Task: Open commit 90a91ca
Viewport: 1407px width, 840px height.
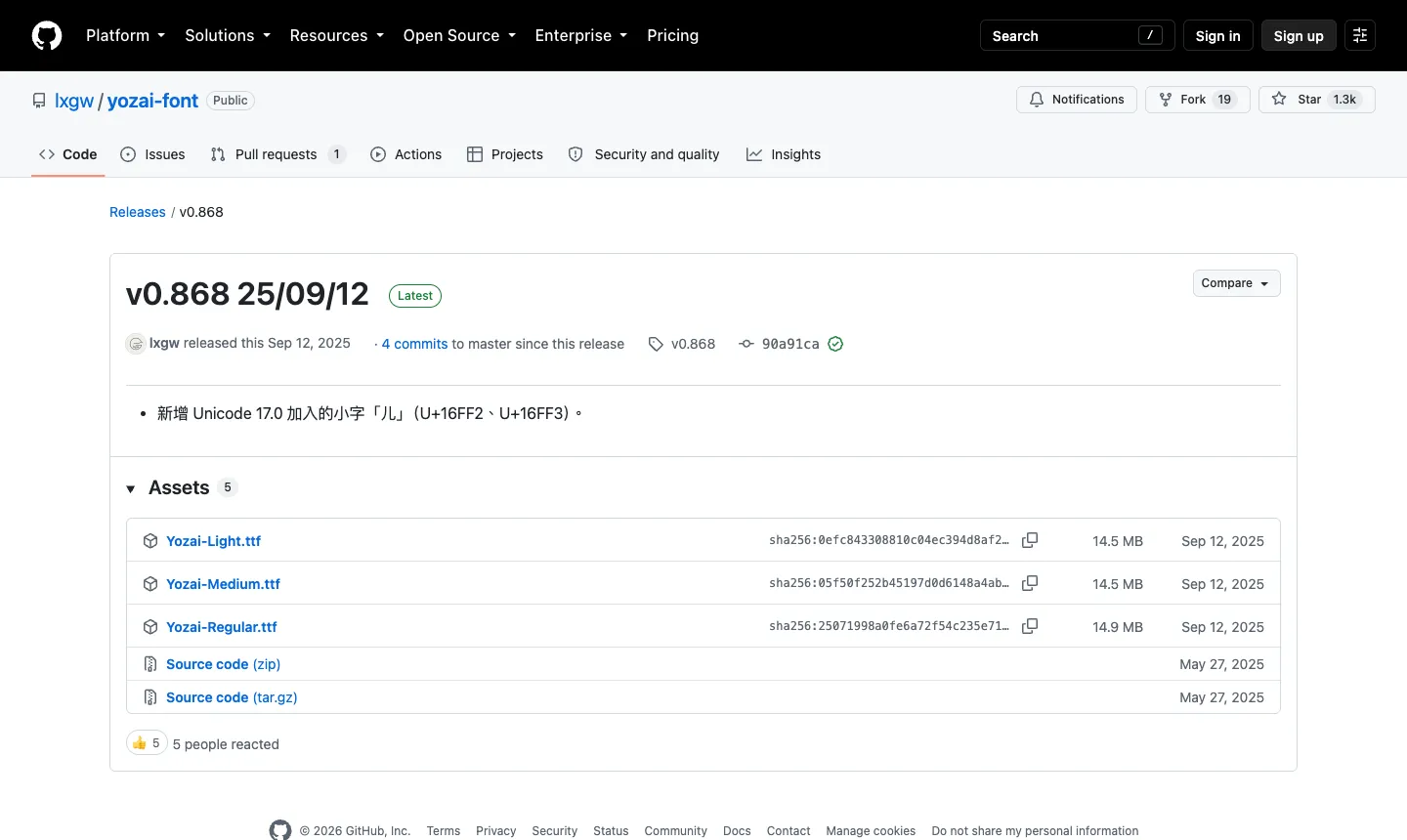Action: tap(790, 344)
